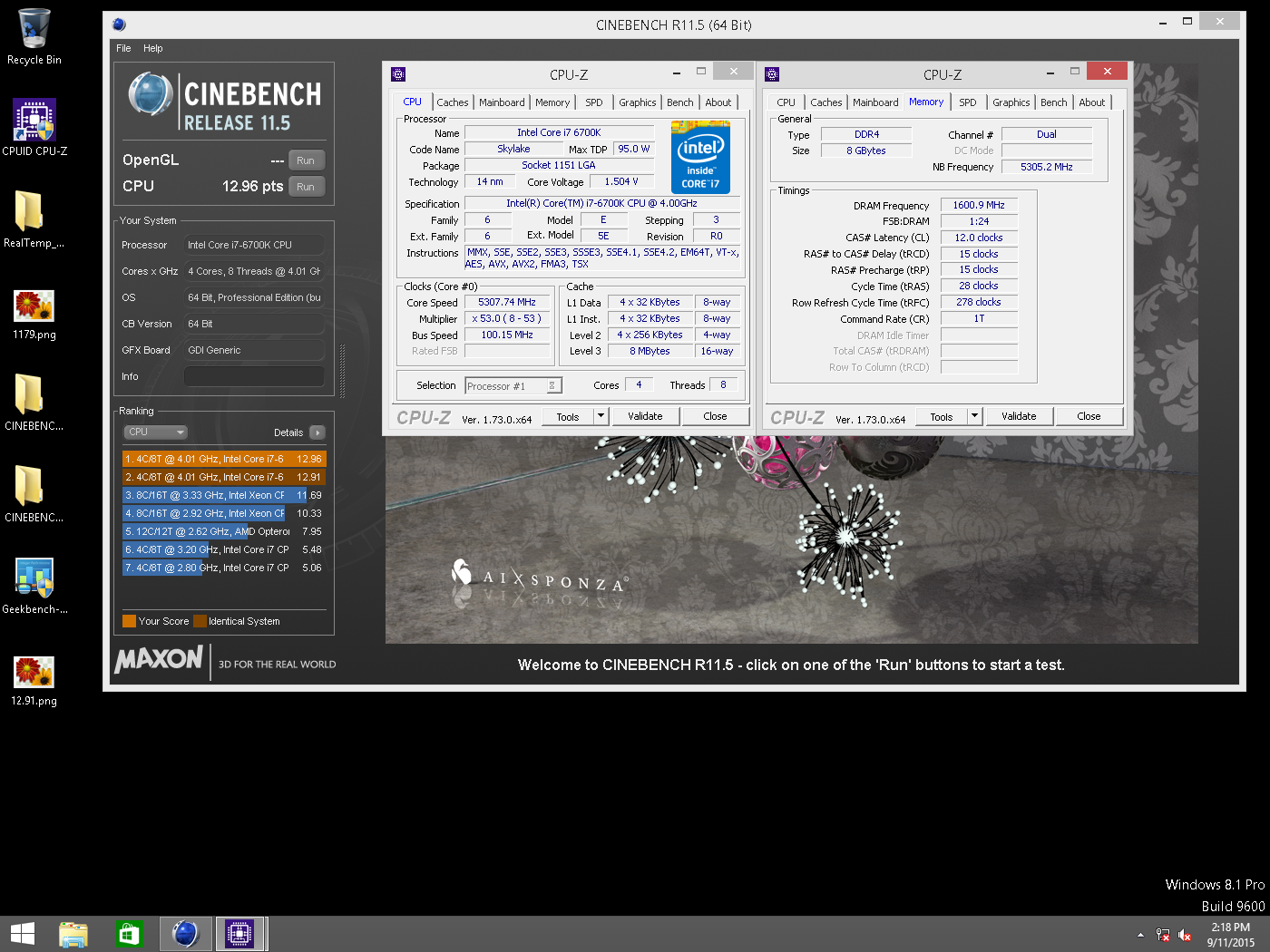The image size is (1270, 952).
Task: Switch to SPD tab in left CPU-Z
Action: coord(594,102)
